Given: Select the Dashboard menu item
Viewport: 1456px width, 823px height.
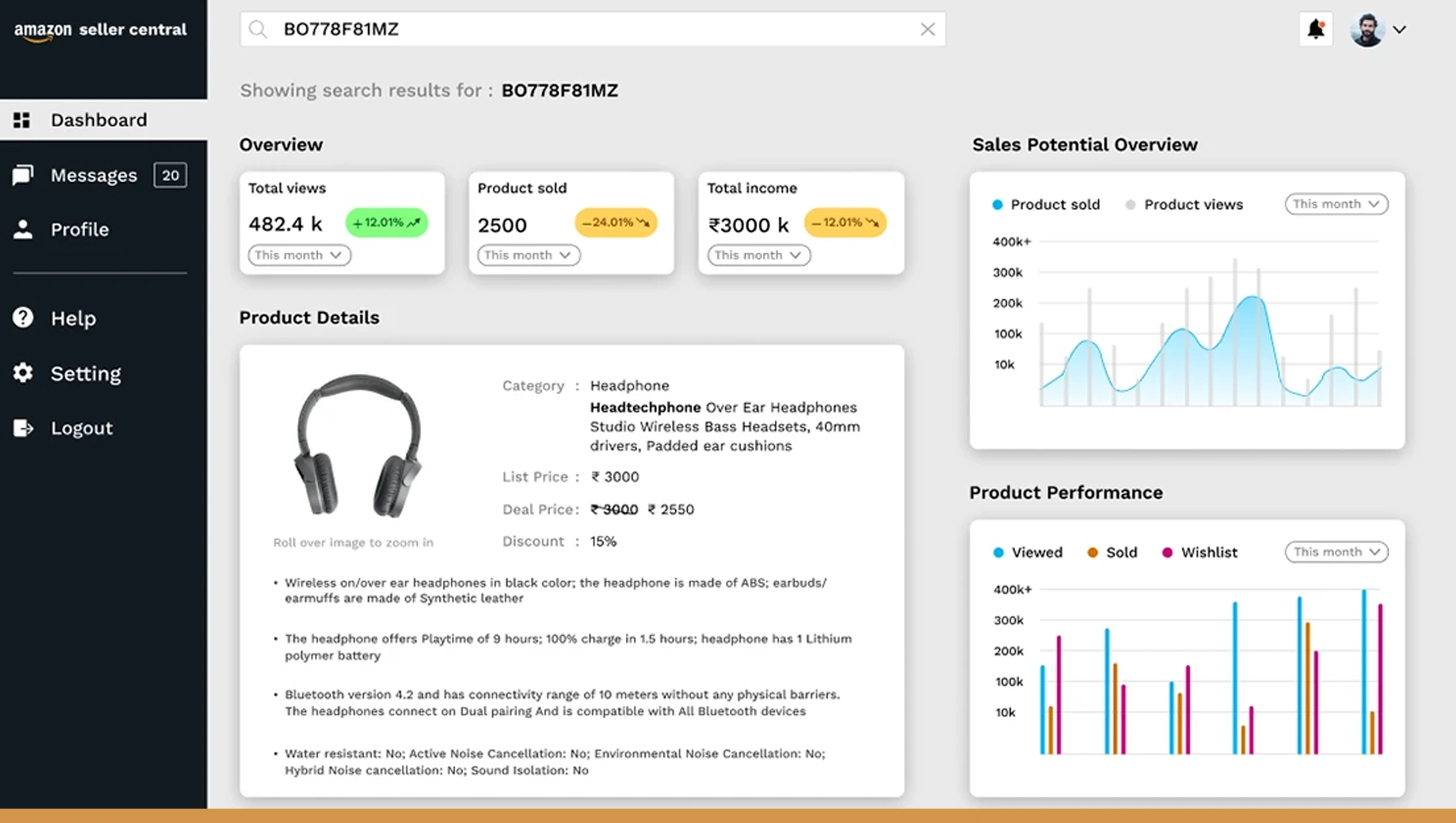Looking at the screenshot, I should pos(99,120).
